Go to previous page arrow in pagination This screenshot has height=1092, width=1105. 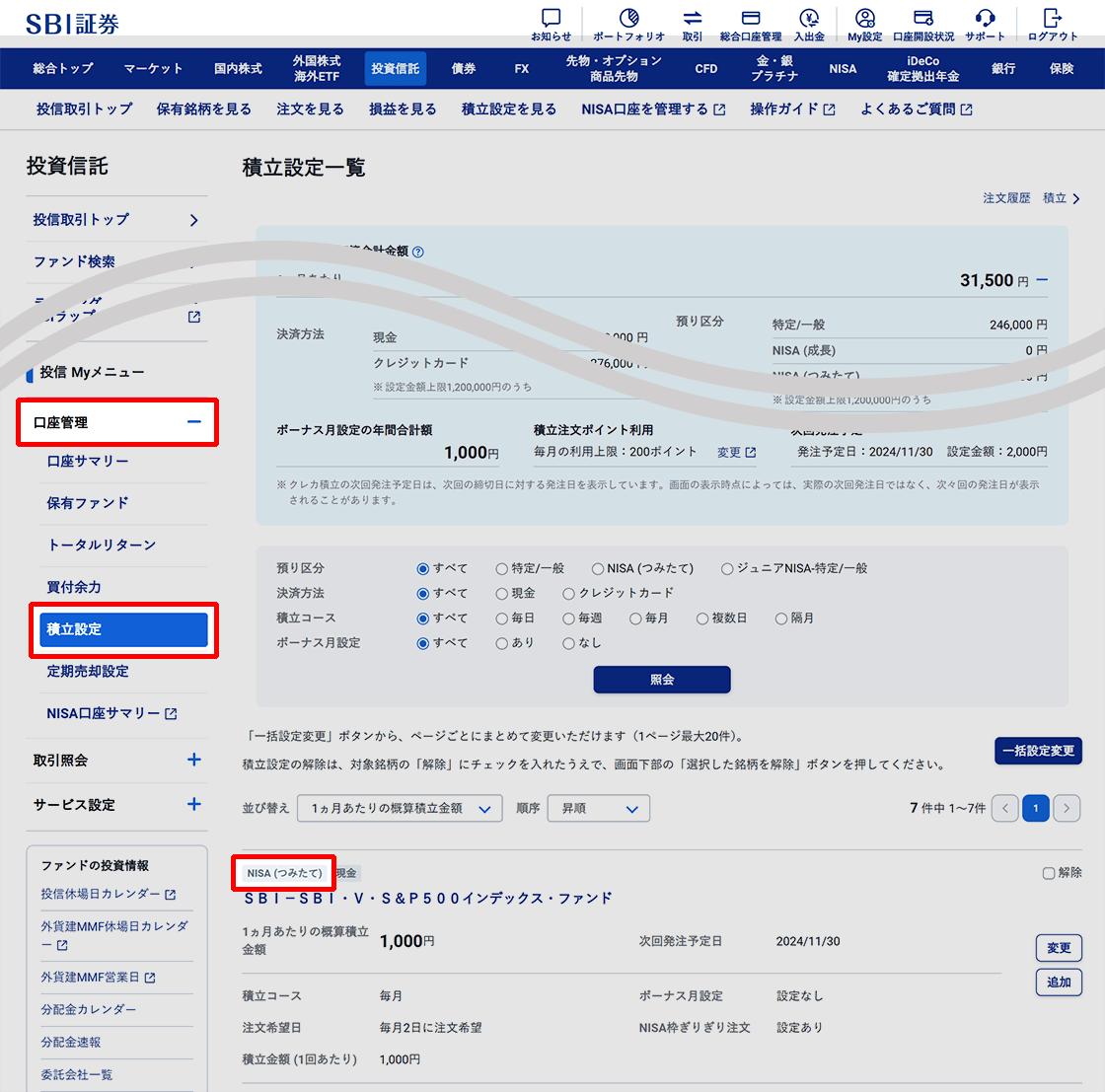(x=1005, y=808)
